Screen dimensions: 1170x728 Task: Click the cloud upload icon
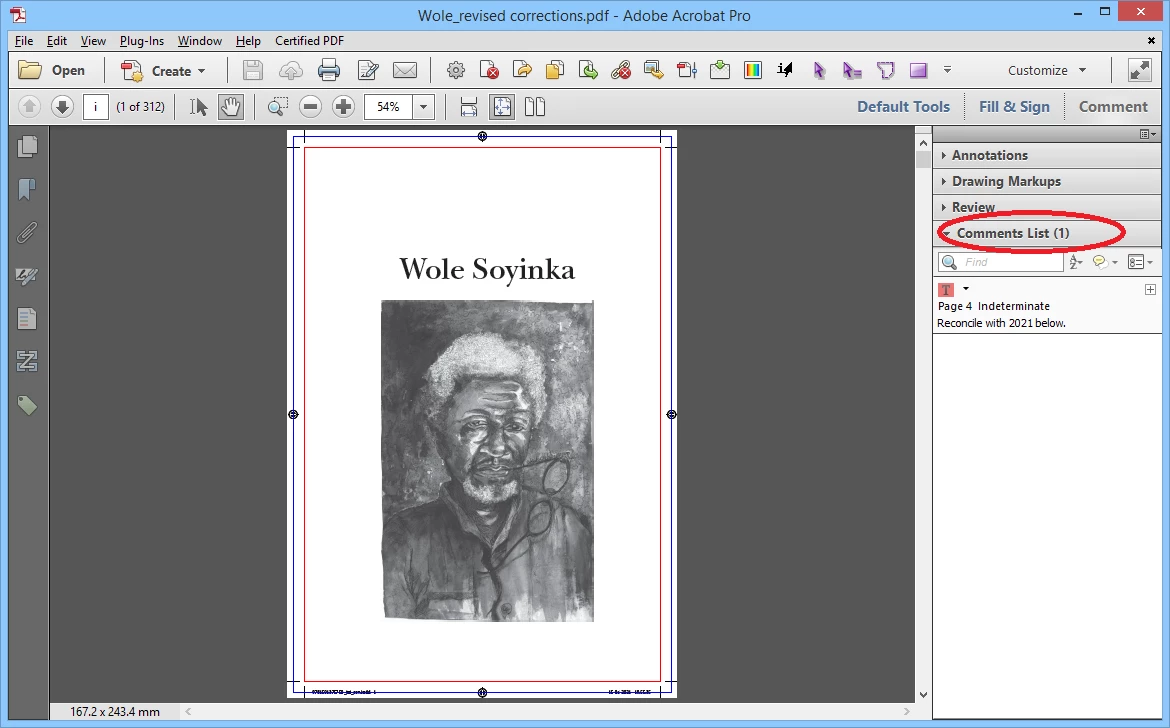291,71
